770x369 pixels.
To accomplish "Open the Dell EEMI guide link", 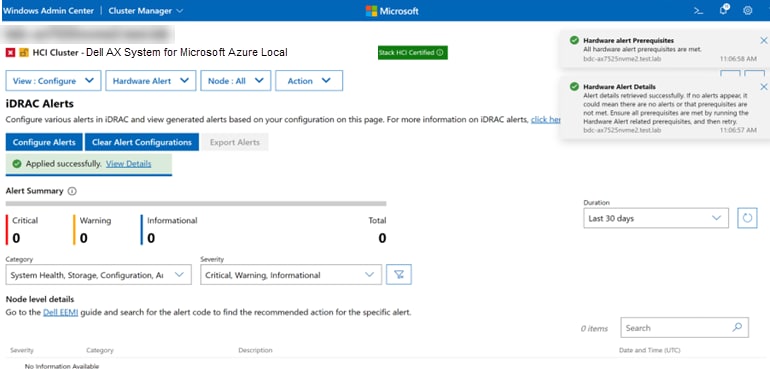I will [x=61, y=312].
